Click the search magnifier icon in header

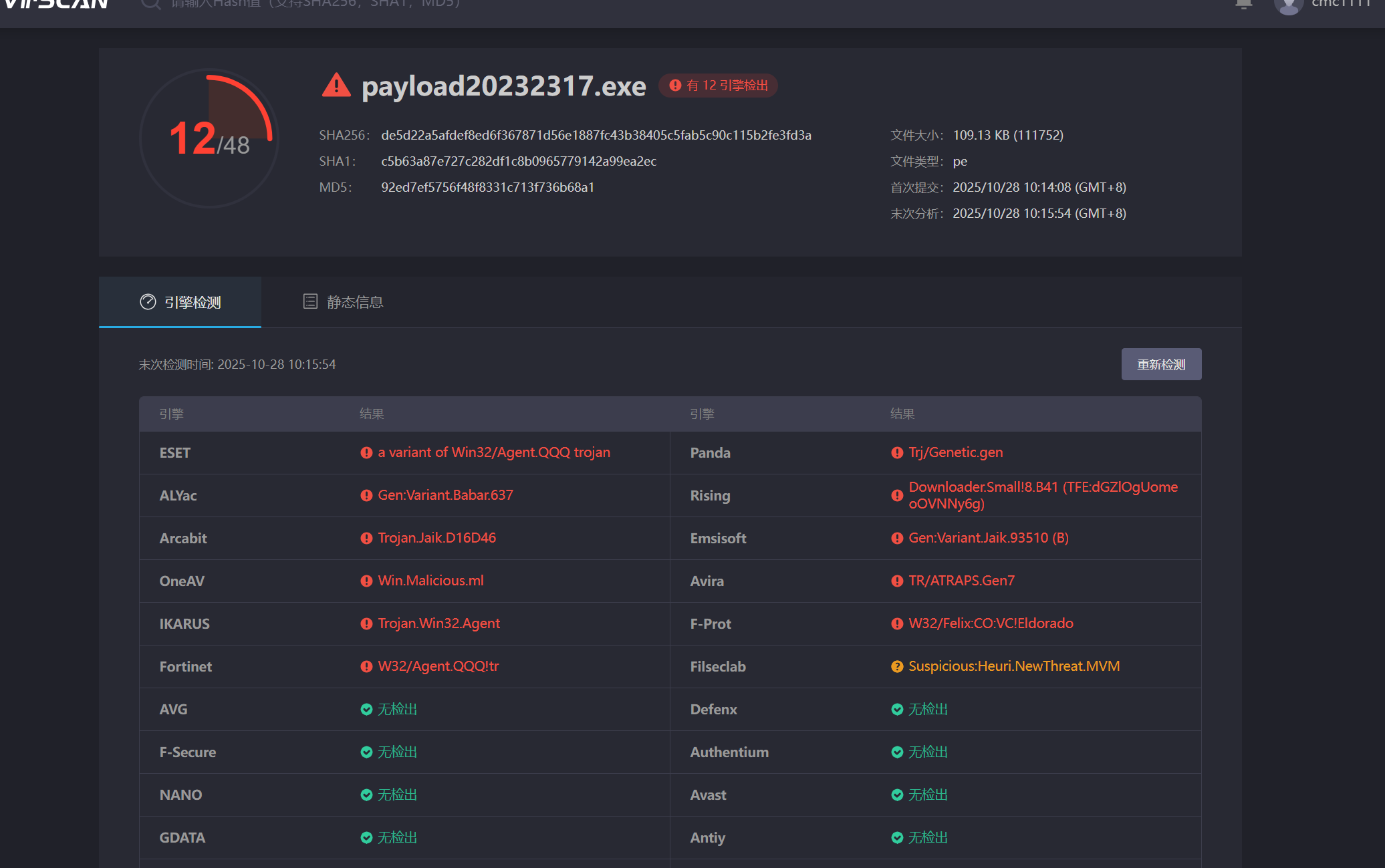tap(151, 4)
